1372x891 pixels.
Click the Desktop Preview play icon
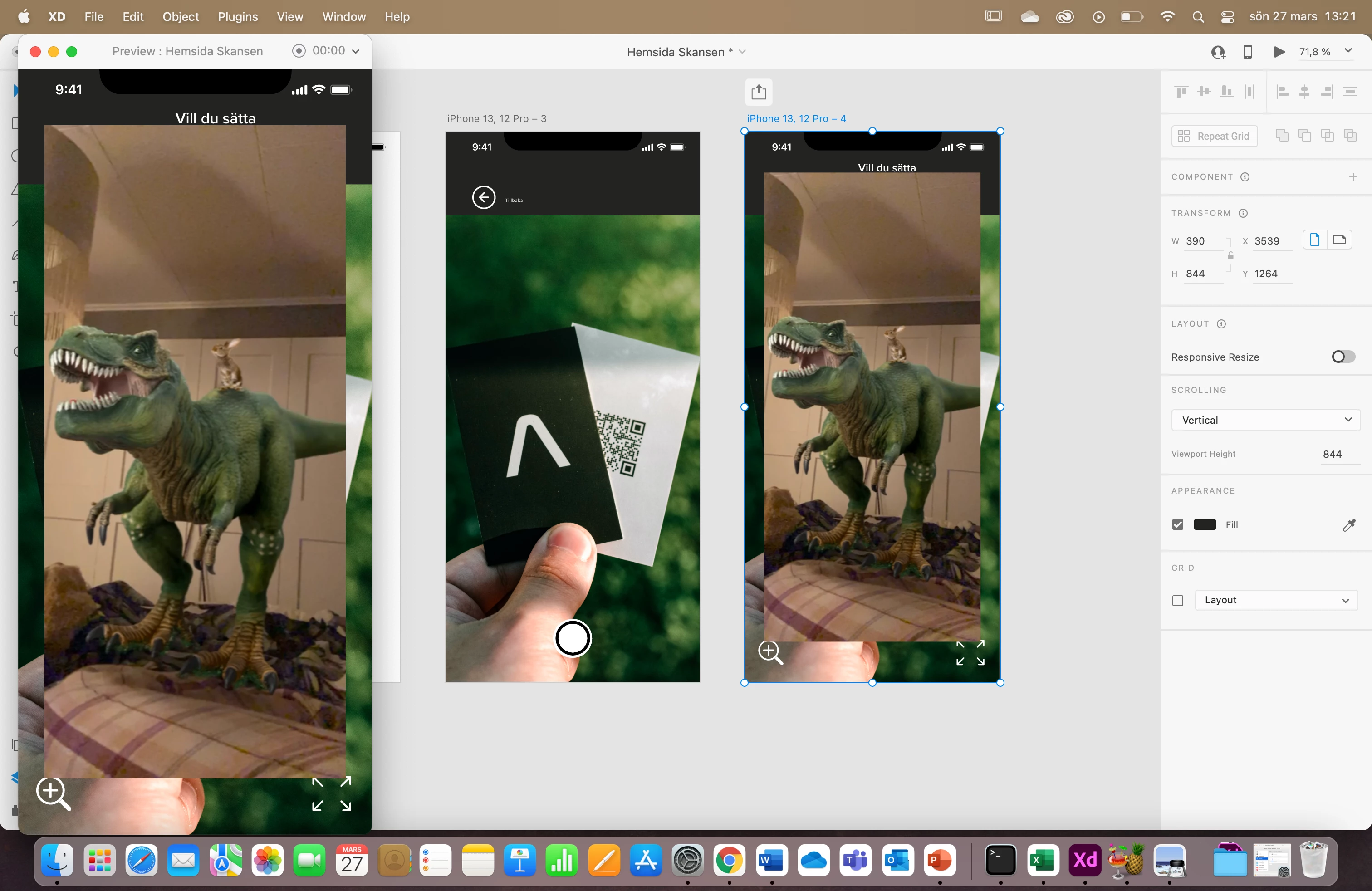[1279, 52]
